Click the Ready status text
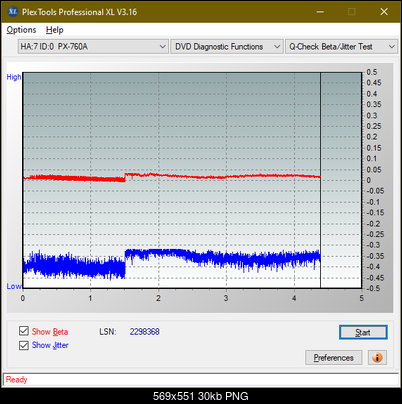This screenshot has width=402, height=404. pyautogui.click(x=16, y=380)
